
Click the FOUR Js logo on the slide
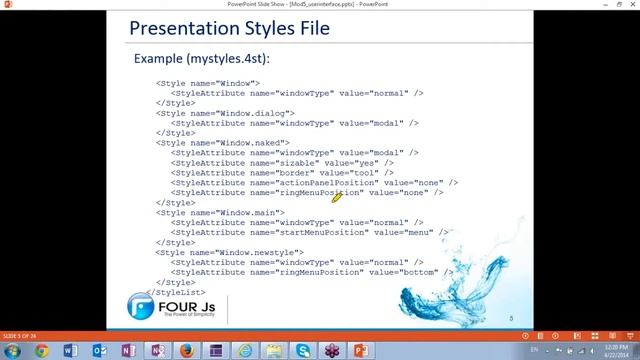click(171, 306)
